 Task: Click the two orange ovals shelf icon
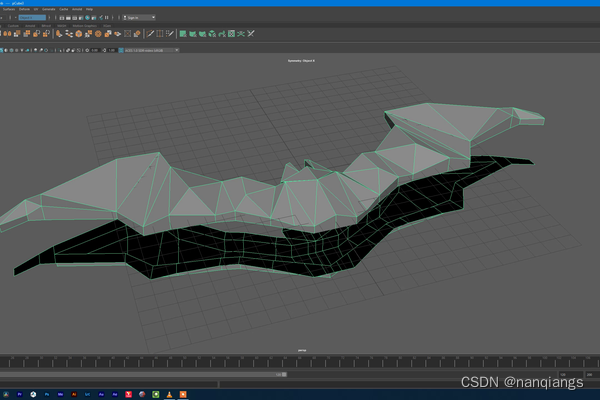7,34
